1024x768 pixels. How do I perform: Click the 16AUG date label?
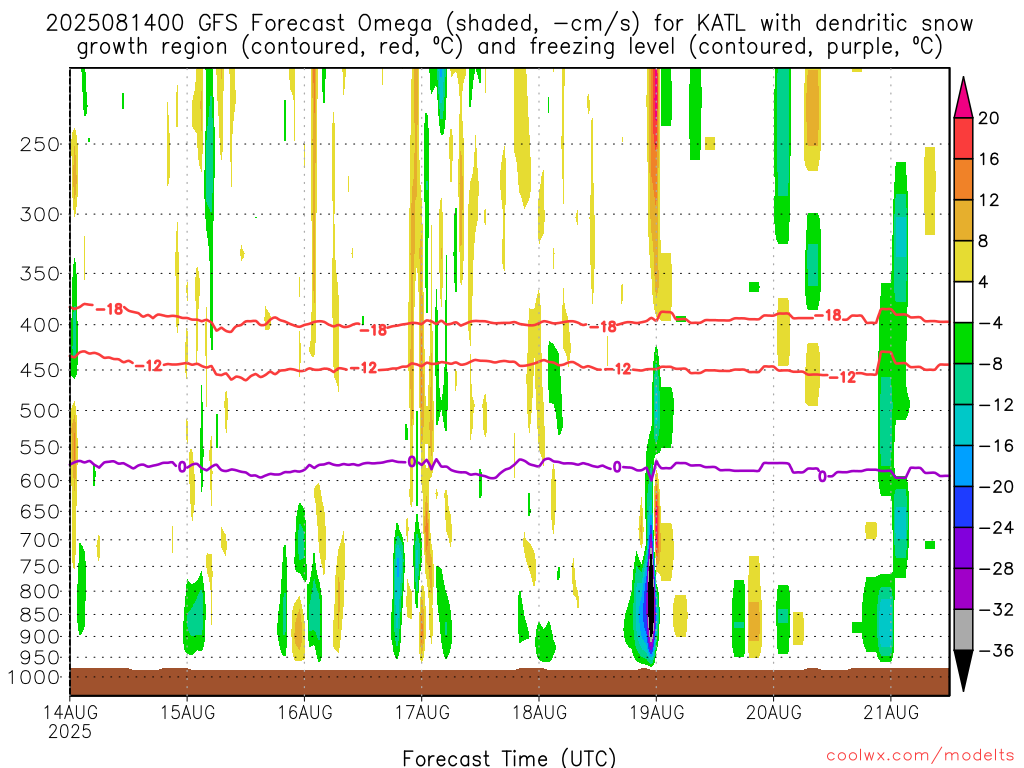[x=305, y=712]
